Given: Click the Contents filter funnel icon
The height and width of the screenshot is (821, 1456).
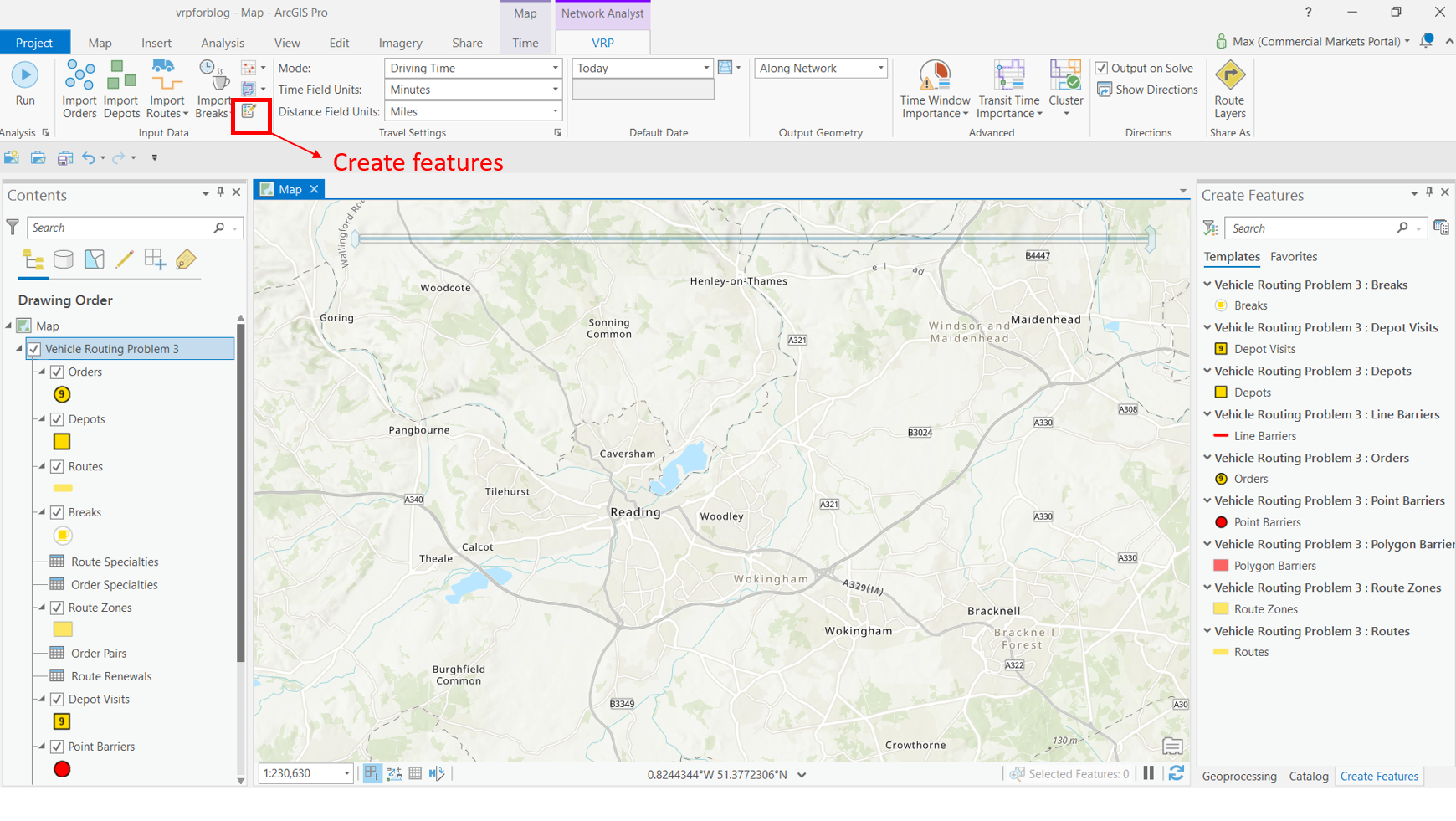Looking at the screenshot, I should pyautogui.click(x=13, y=227).
